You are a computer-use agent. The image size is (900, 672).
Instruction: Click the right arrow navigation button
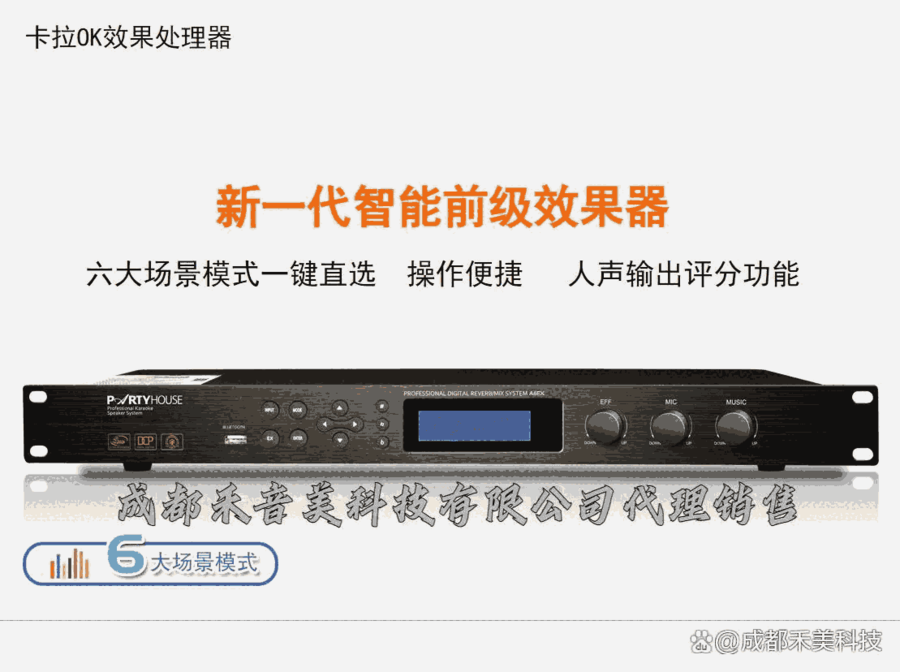point(355,424)
